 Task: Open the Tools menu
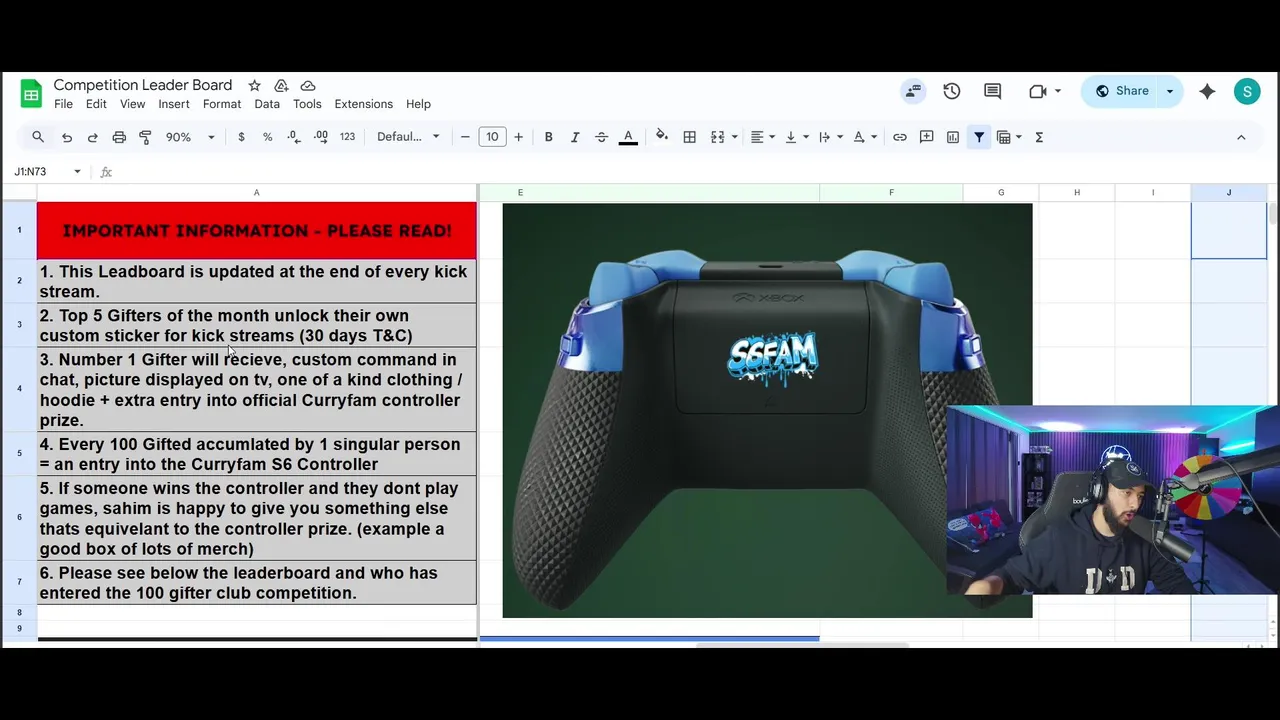click(307, 104)
